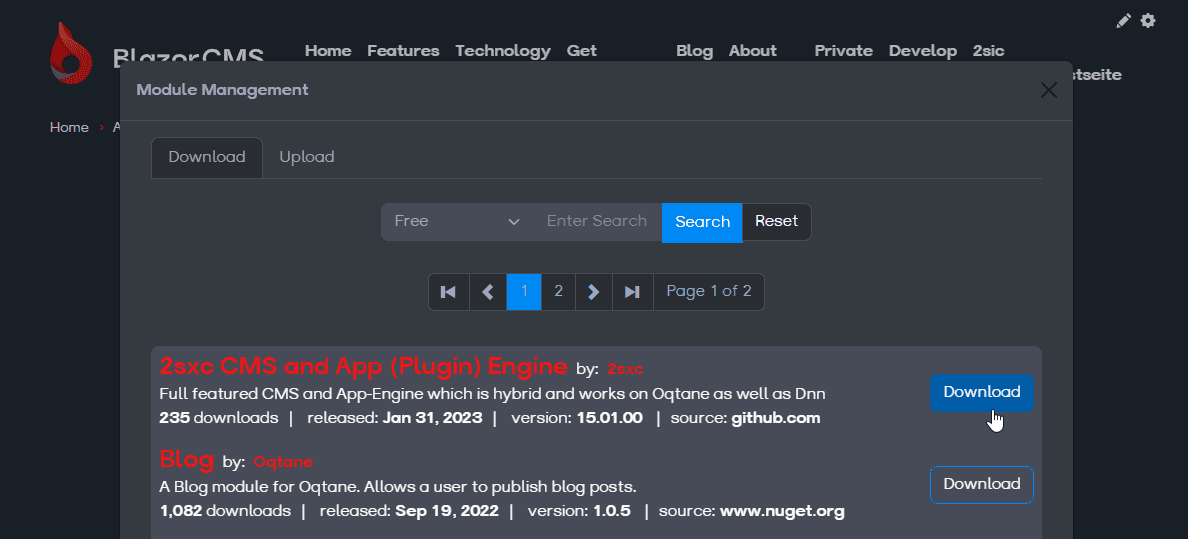Open the settings gear icon
1188x539 pixels.
click(x=1148, y=20)
